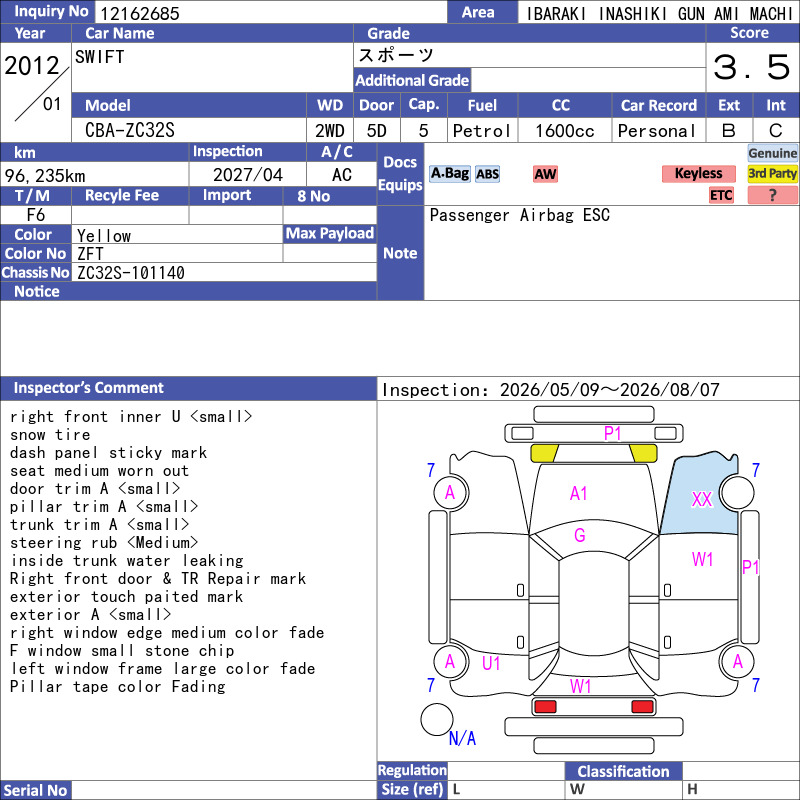This screenshot has width=800, height=800.
Task: Click the score value 3.5
Action: pyautogui.click(x=752, y=67)
